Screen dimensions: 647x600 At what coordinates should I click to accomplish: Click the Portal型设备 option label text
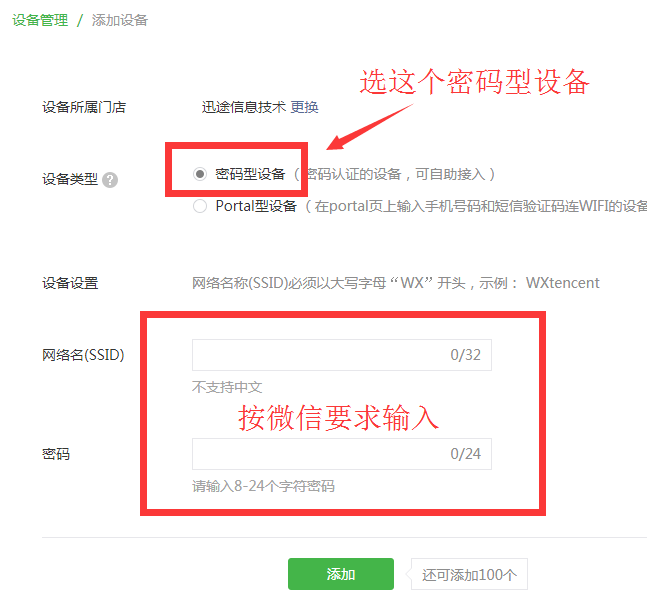pos(256,206)
